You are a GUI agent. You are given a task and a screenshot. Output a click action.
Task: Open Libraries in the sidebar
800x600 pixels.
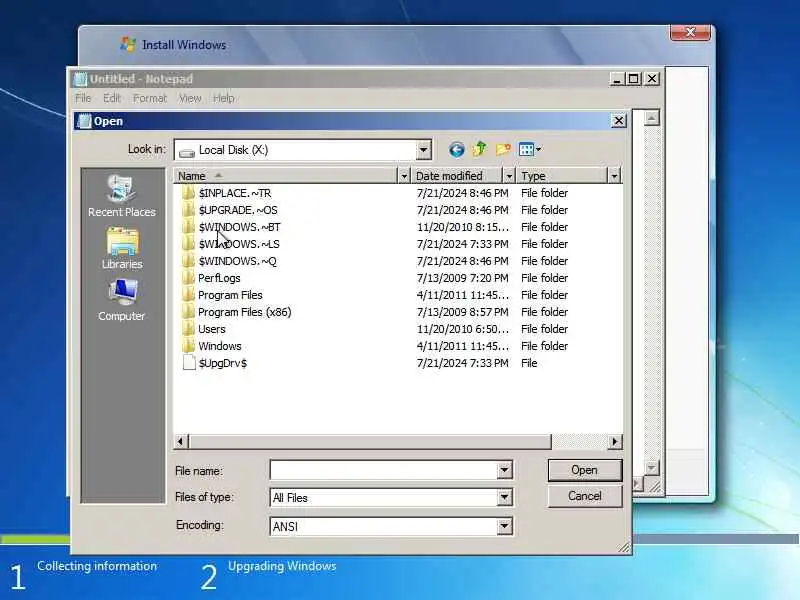coord(122,249)
